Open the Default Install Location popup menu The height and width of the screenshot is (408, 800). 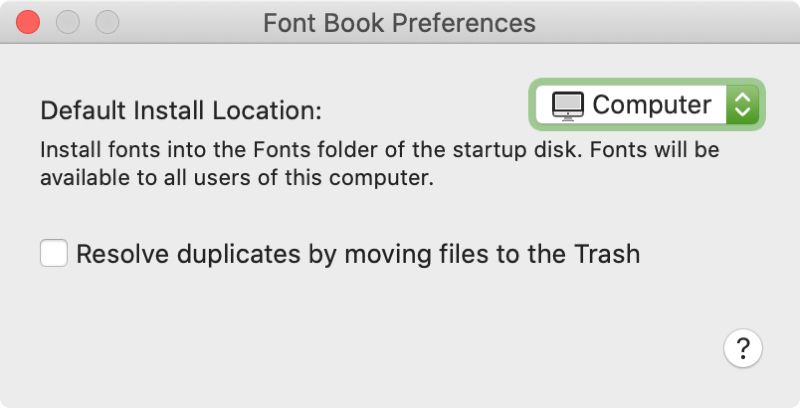pos(647,105)
